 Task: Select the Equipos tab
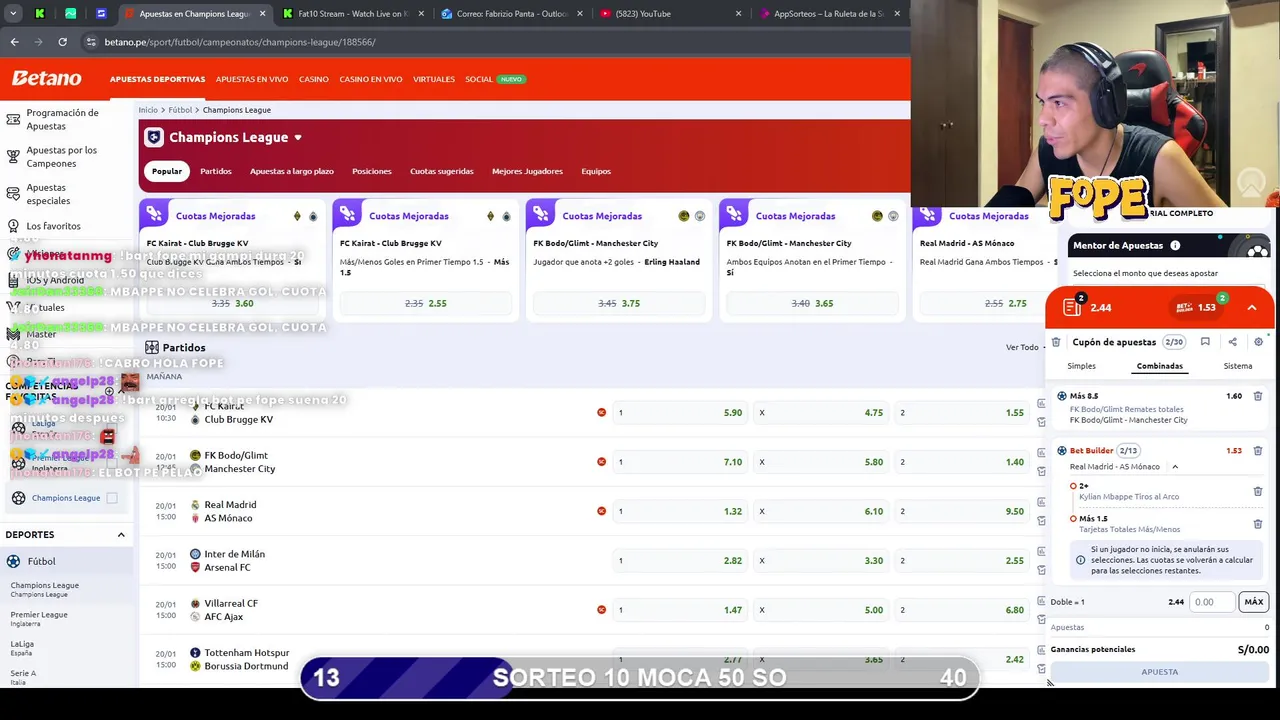click(596, 171)
